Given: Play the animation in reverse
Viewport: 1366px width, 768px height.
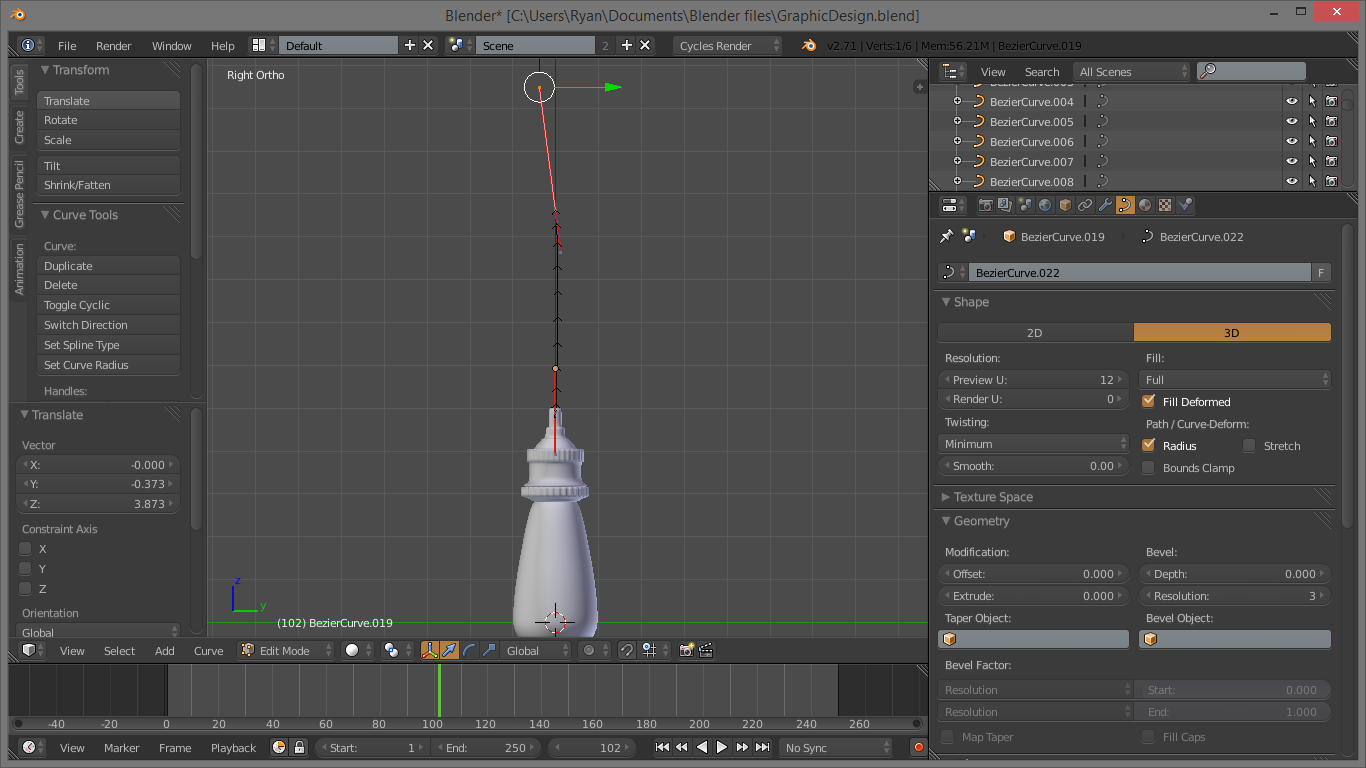Looking at the screenshot, I should click(x=702, y=747).
